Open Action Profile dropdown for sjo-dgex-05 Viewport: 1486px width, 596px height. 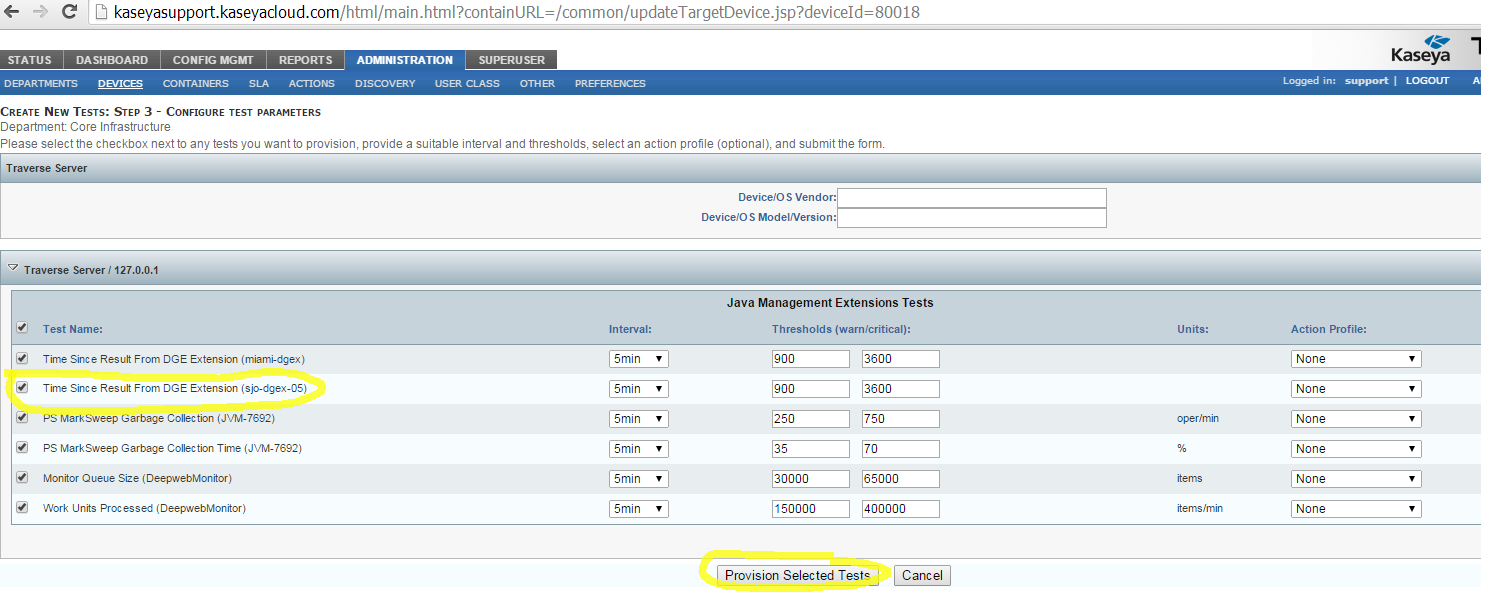(x=1356, y=389)
